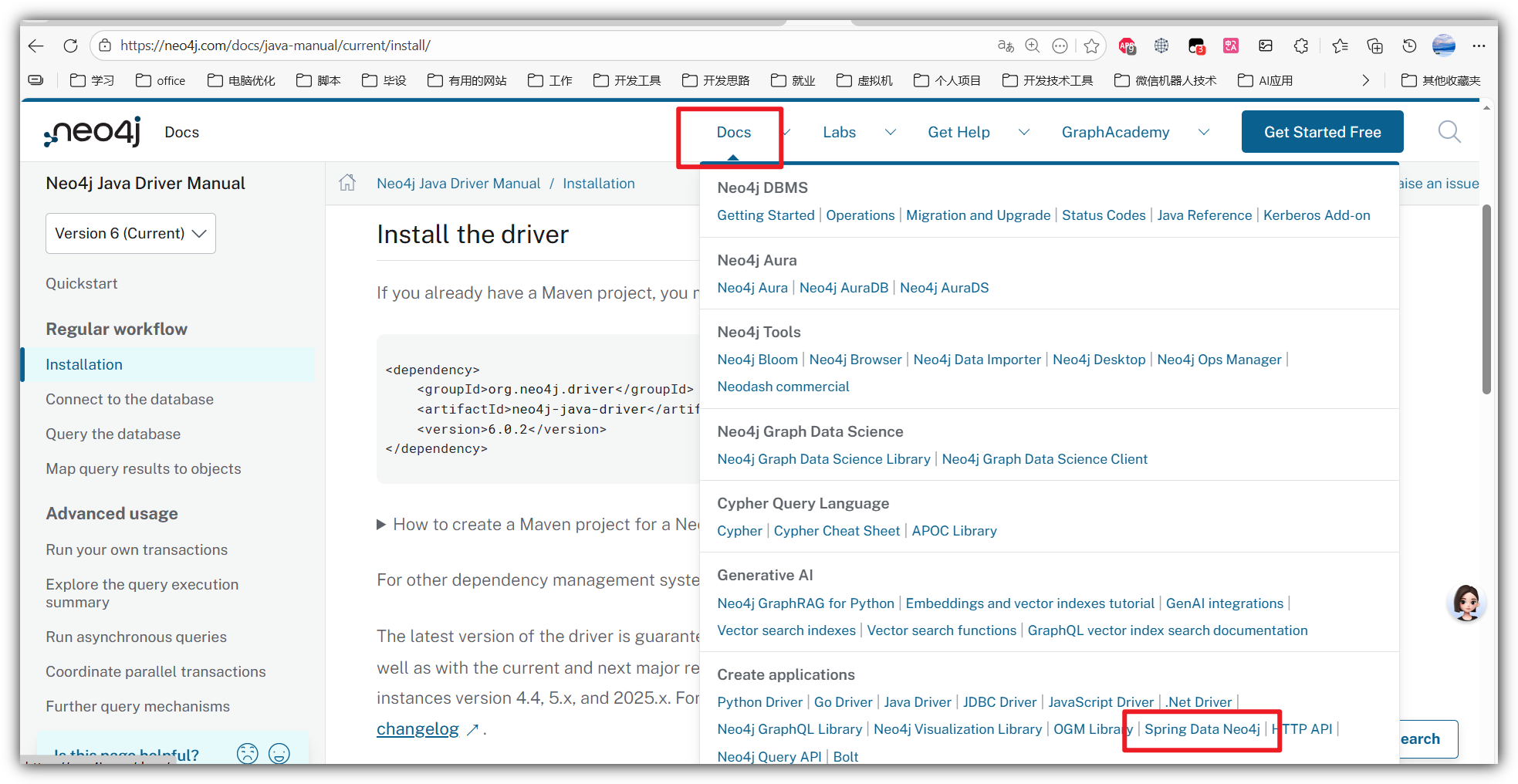1518x784 pixels.
Task: Open site search magnifier icon
Action: click(x=1449, y=132)
